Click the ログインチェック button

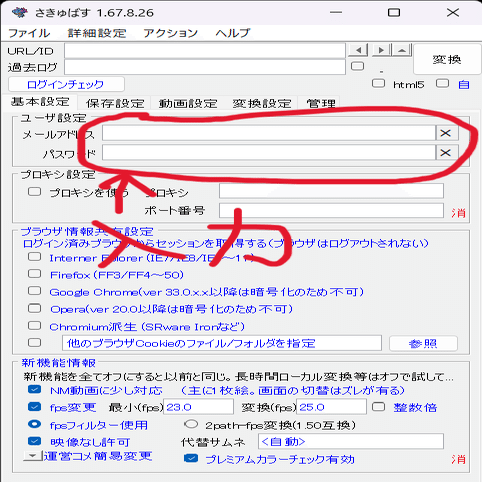tap(66, 84)
